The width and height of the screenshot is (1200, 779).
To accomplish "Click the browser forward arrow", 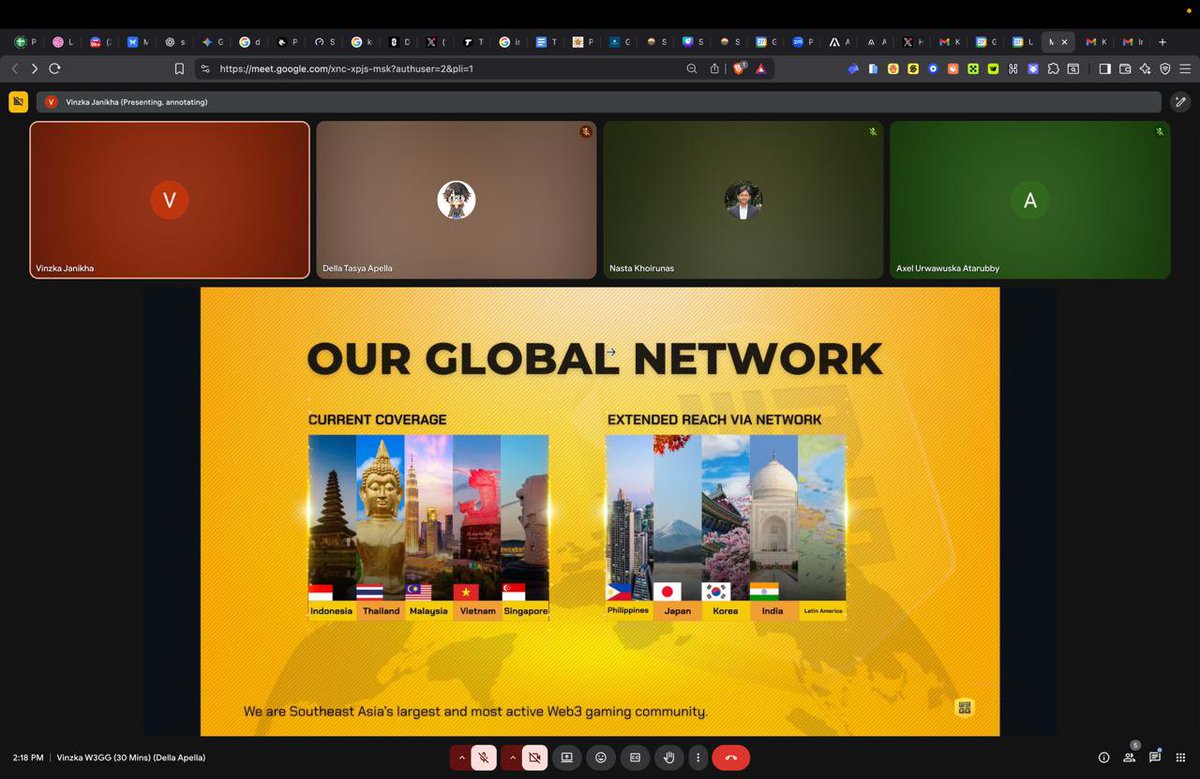I will [x=34, y=68].
